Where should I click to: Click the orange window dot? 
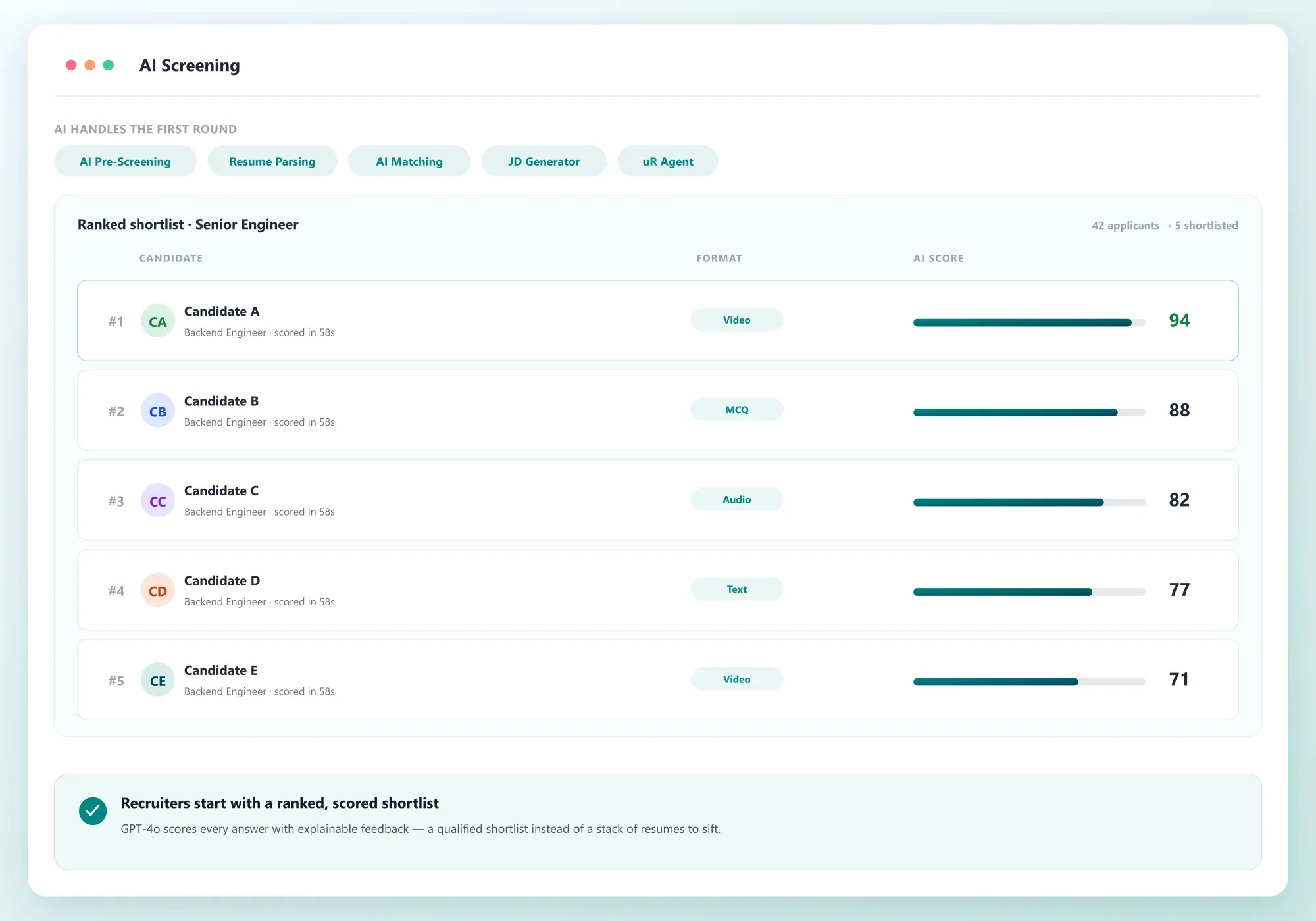(90, 65)
